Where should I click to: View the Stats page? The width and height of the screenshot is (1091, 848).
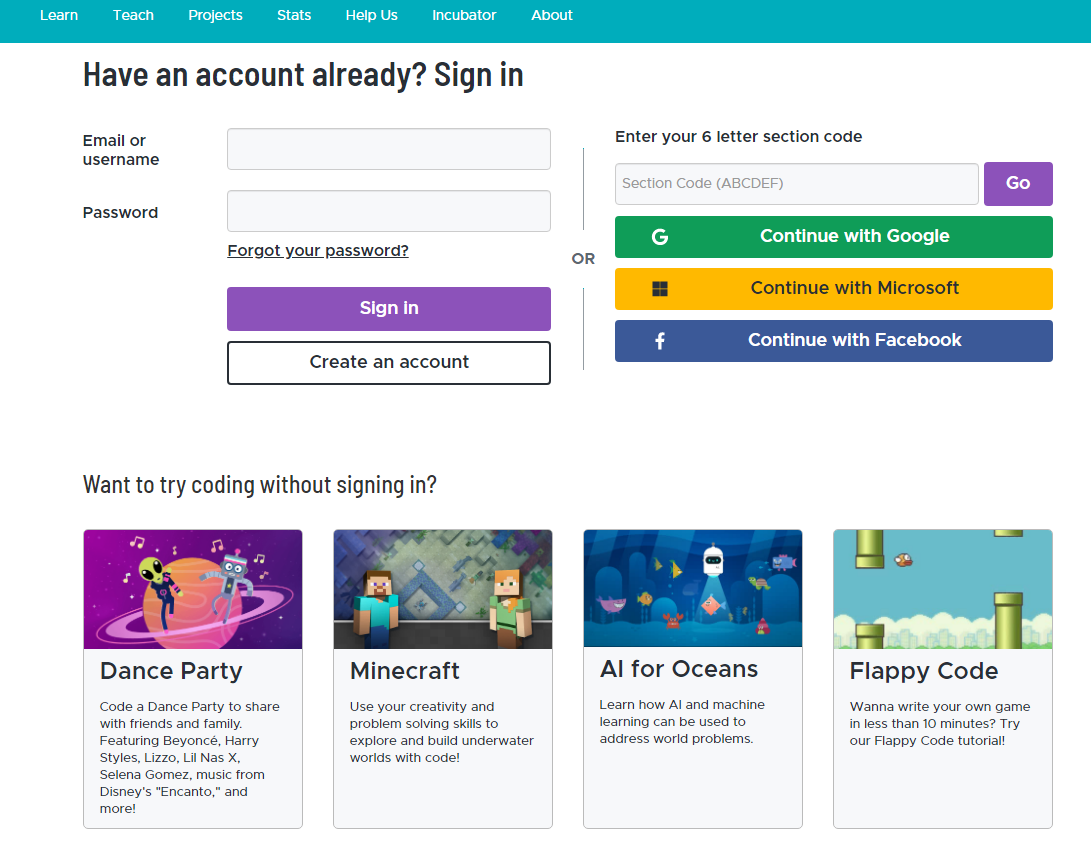(294, 15)
